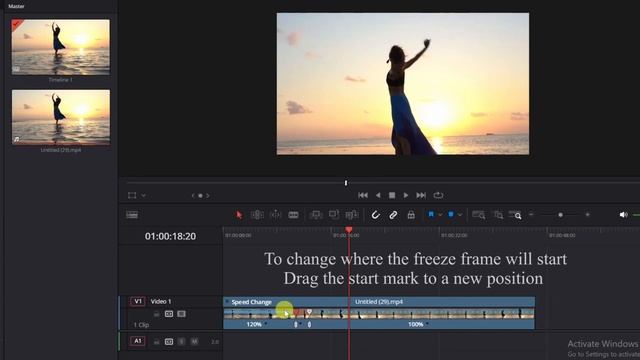Lock the Video 1 track
Image resolution: width=640 pixels, height=360 pixels.
156,314
